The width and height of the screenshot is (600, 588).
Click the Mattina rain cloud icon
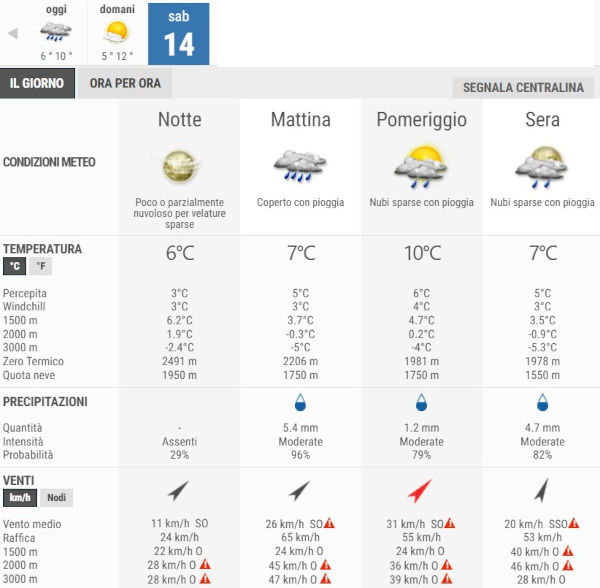click(301, 166)
